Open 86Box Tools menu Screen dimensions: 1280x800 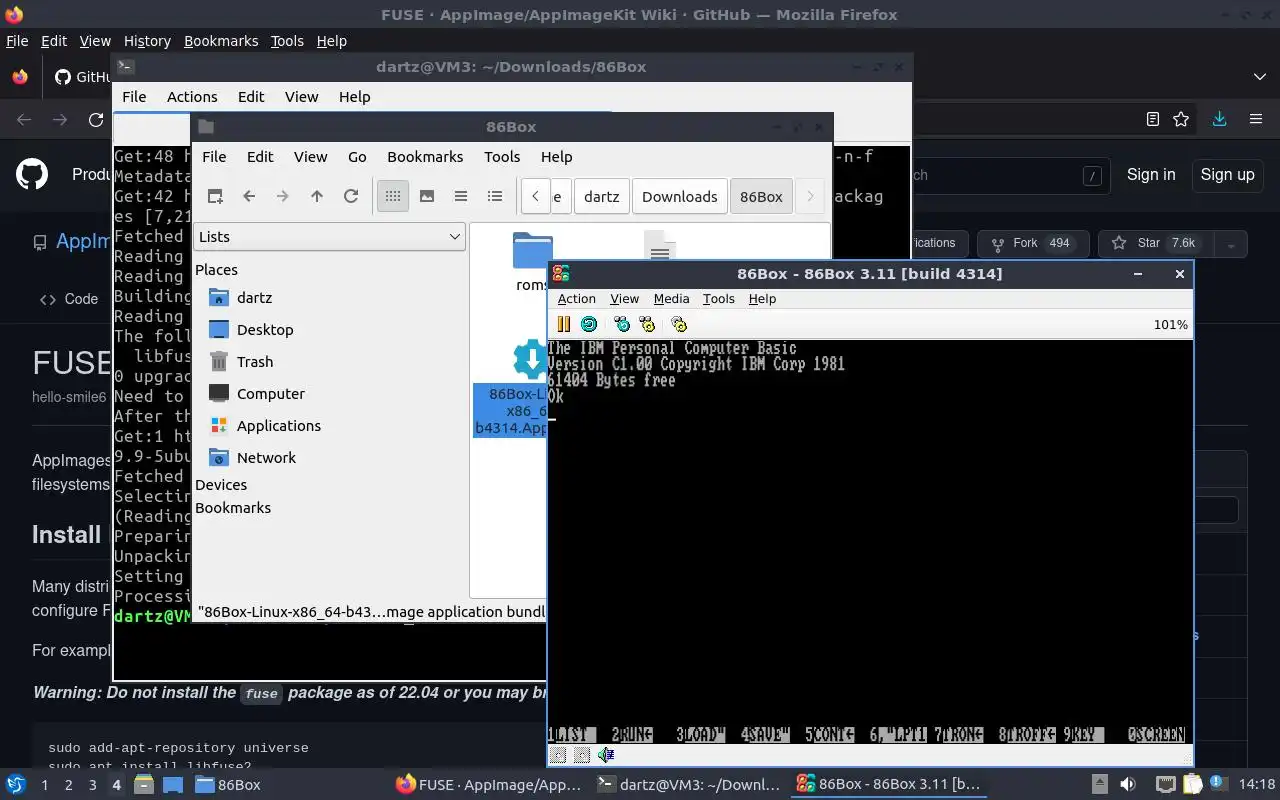tap(718, 299)
